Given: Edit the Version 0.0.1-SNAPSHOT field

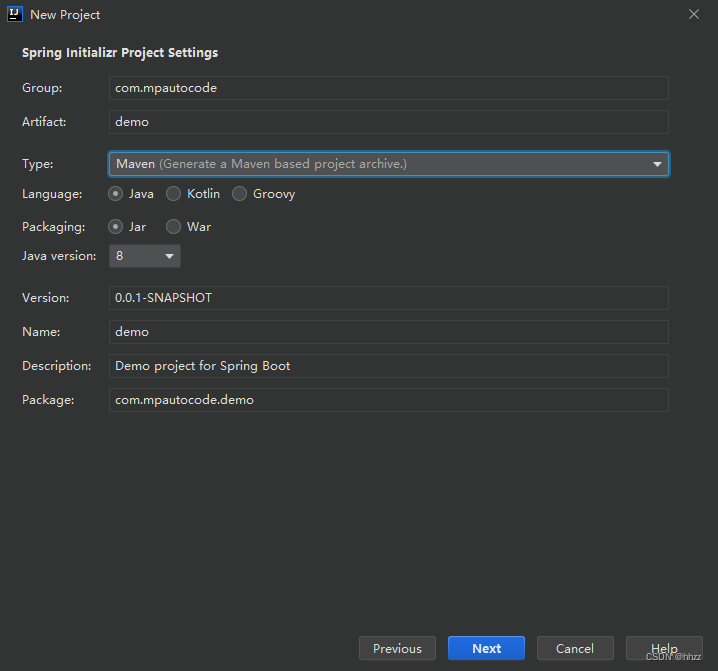Looking at the screenshot, I should [x=389, y=298].
